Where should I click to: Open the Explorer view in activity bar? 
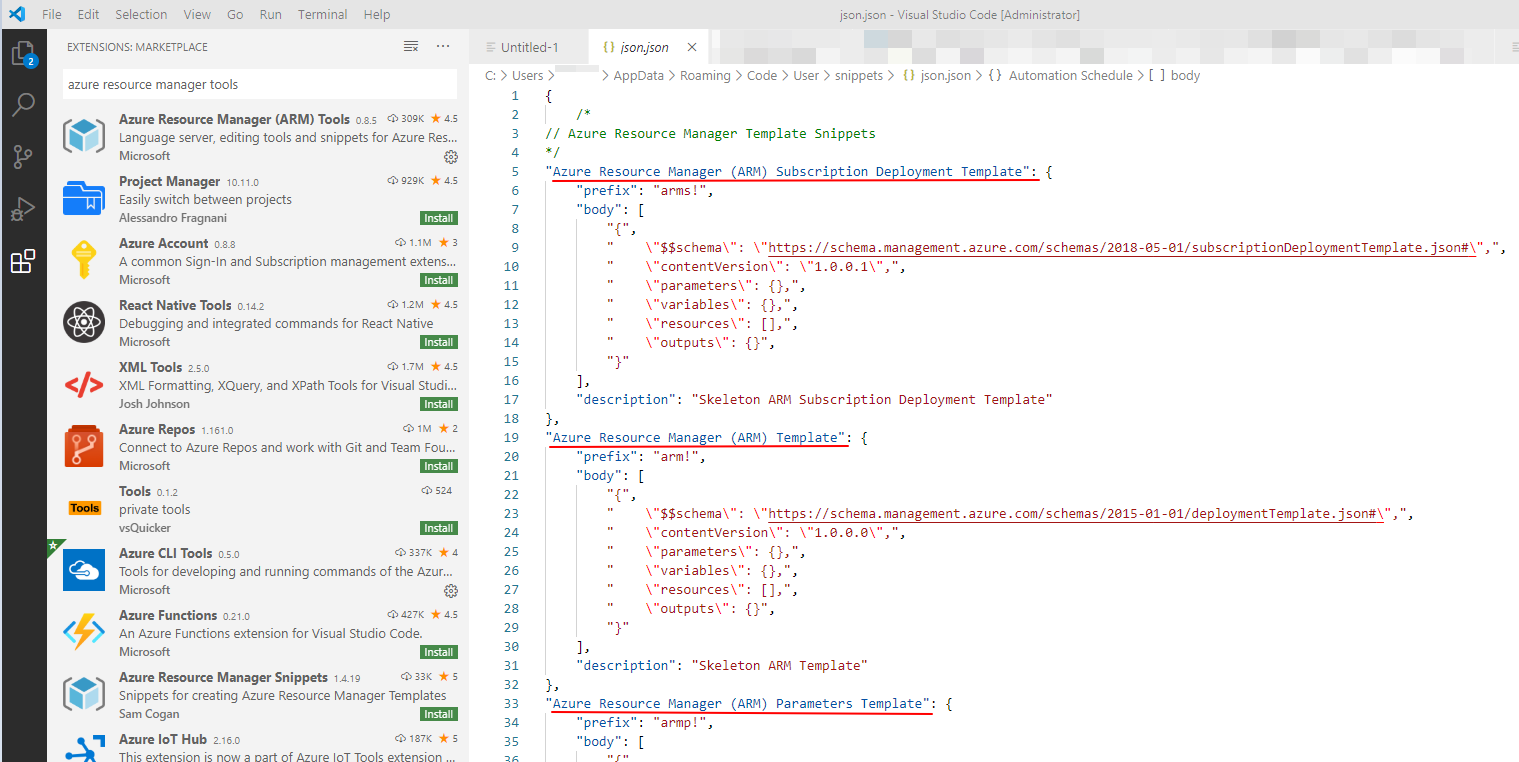[23, 53]
